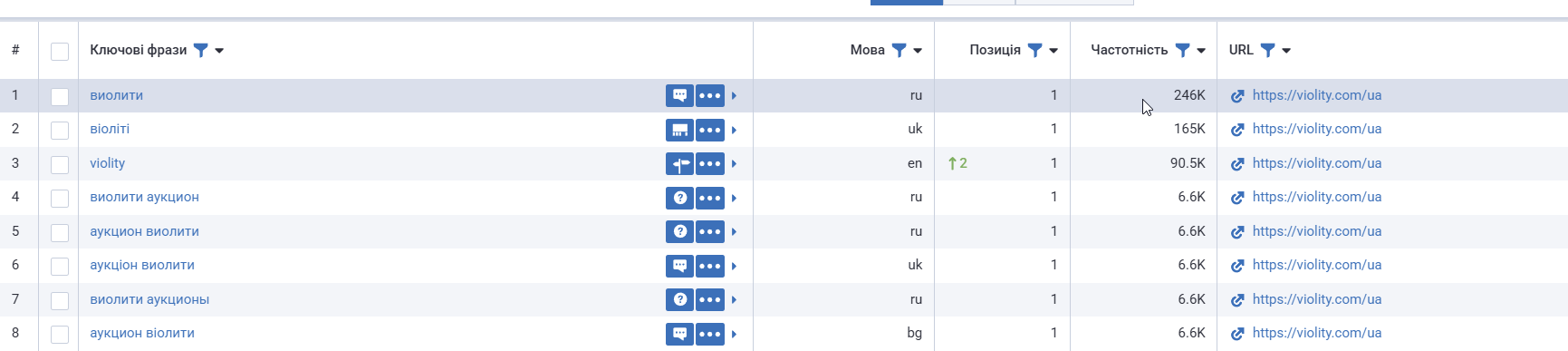Select the checkbox for виолити аукционы
This screenshot has height=351, width=1568.
(x=60, y=300)
